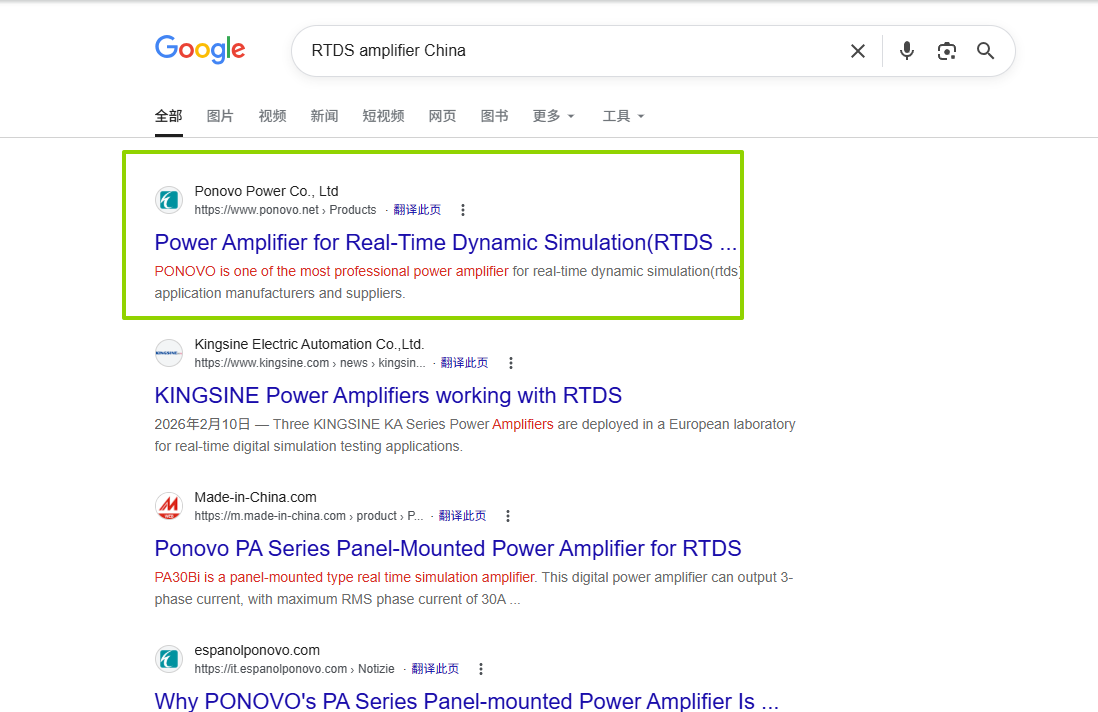Open Why PONOVO's PA Series Panel-mounted link
Screen dimensions: 1098x712
pyautogui.click(x=466, y=700)
